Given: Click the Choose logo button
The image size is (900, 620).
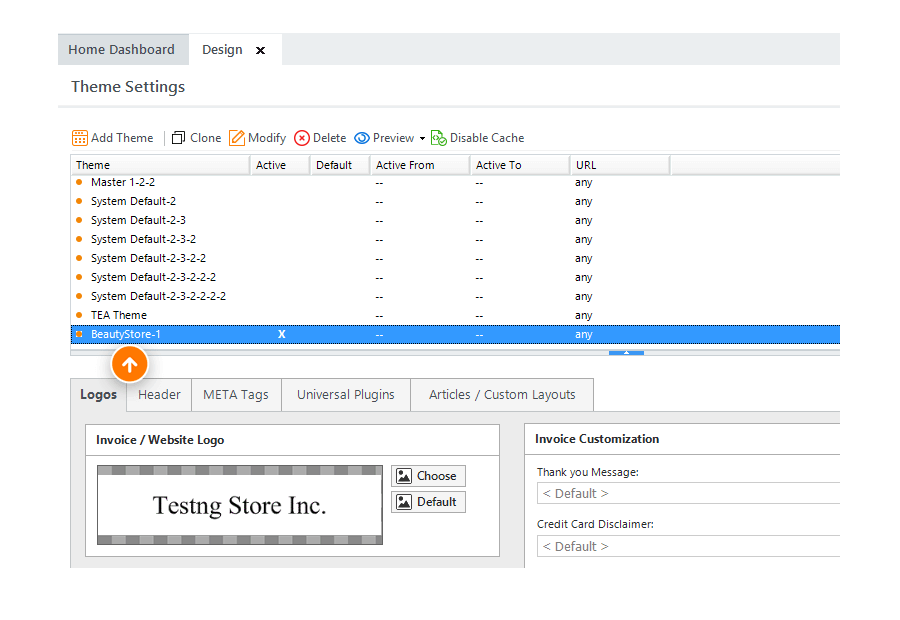Looking at the screenshot, I should pos(428,476).
